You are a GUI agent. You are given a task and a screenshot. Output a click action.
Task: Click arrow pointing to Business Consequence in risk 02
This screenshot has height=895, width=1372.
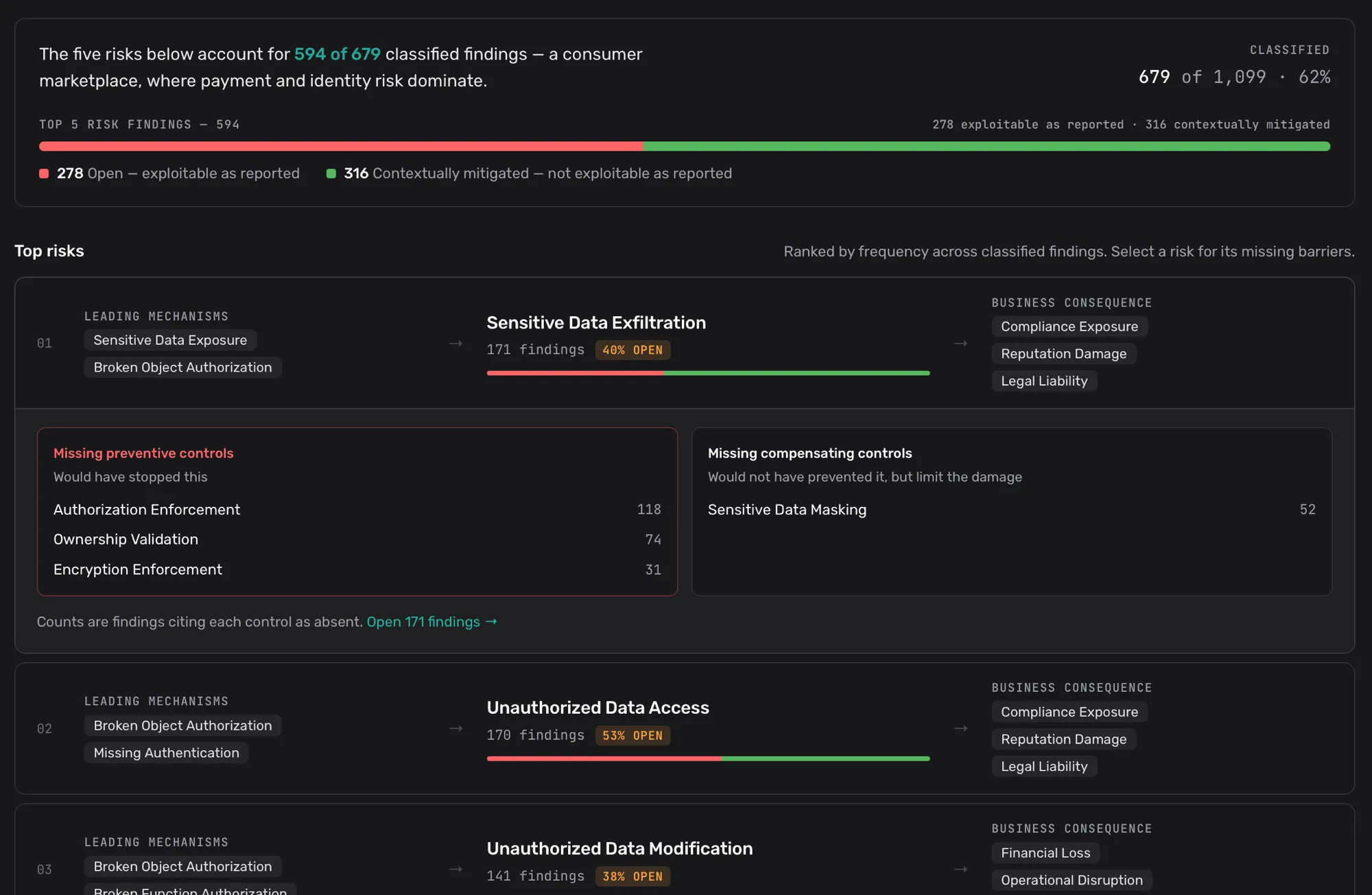coord(960,728)
